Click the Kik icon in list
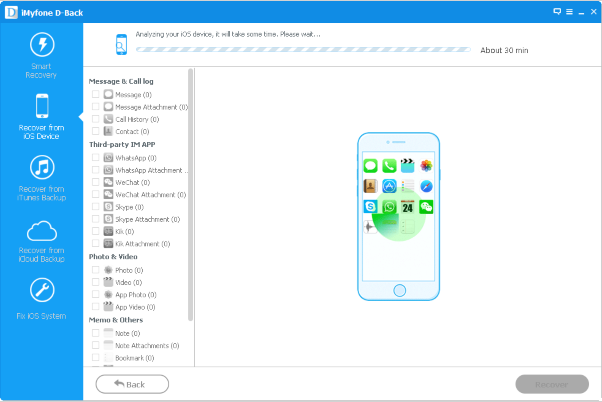Screen dimensions: 602x402 coord(108,232)
